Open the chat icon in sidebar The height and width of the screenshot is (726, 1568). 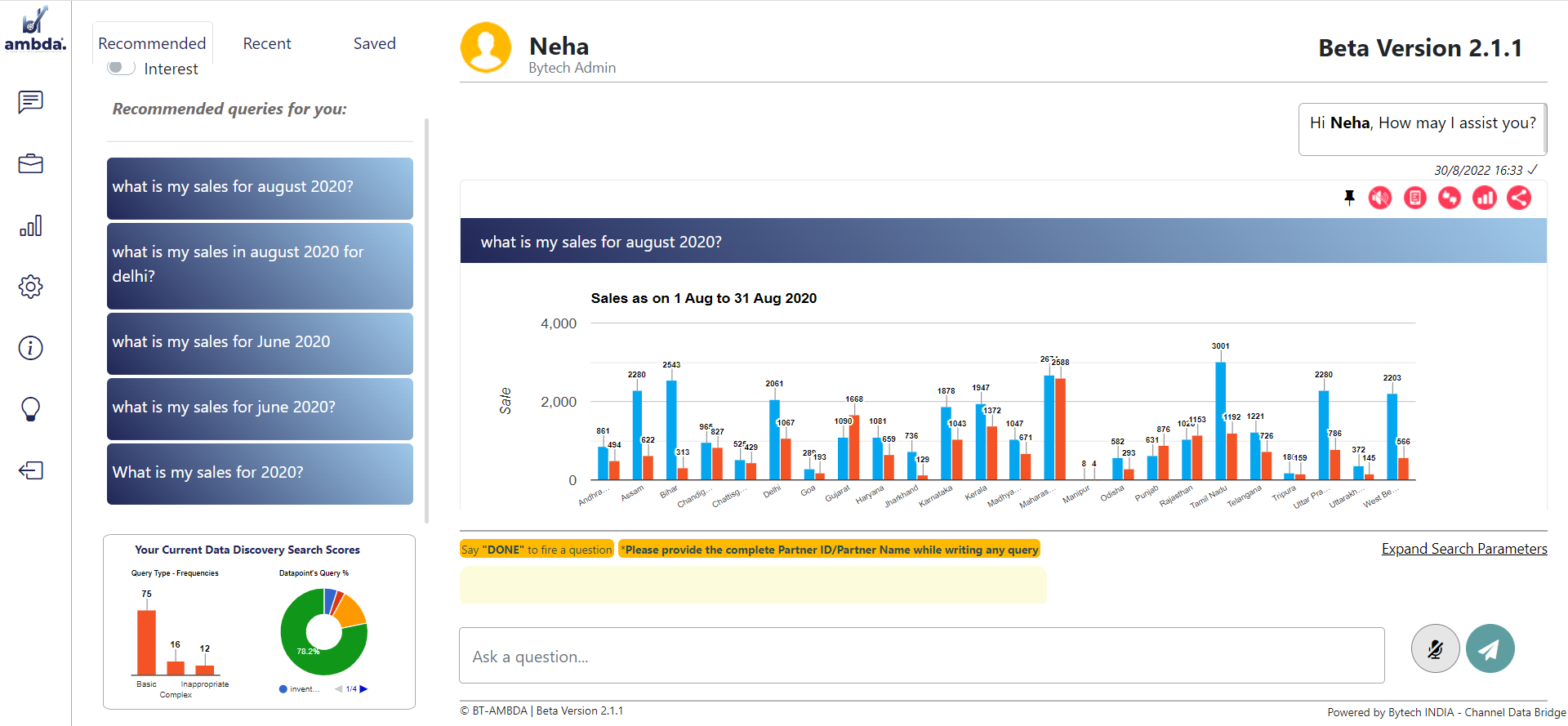pos(30,102)
